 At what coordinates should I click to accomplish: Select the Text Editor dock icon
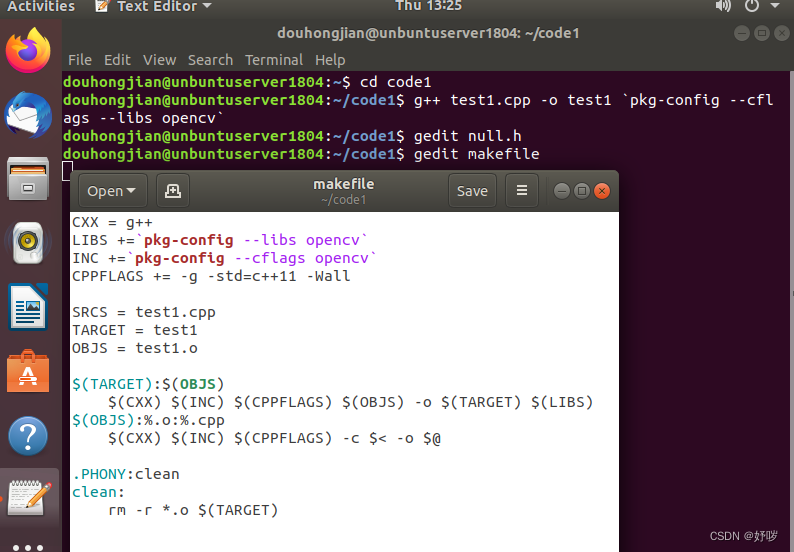click(x=30, y=498)
